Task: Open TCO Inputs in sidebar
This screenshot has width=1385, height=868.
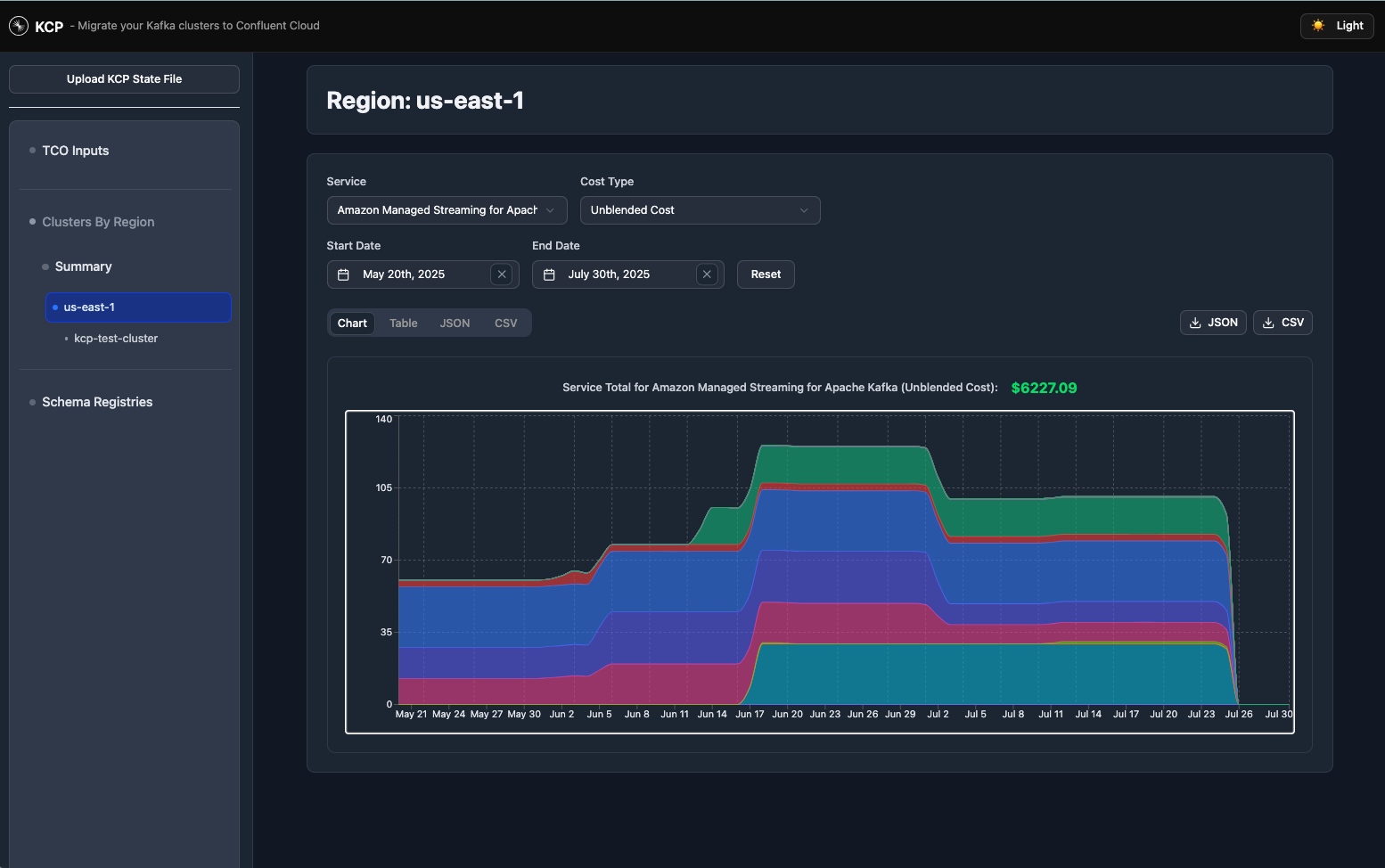Action: 75,151
